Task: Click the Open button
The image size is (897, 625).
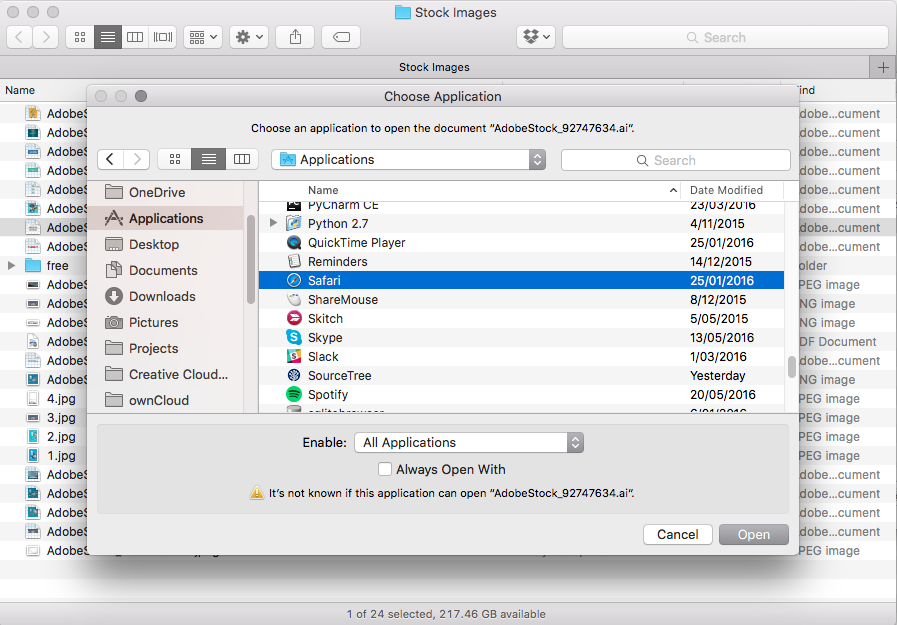Action: (753, 534)
